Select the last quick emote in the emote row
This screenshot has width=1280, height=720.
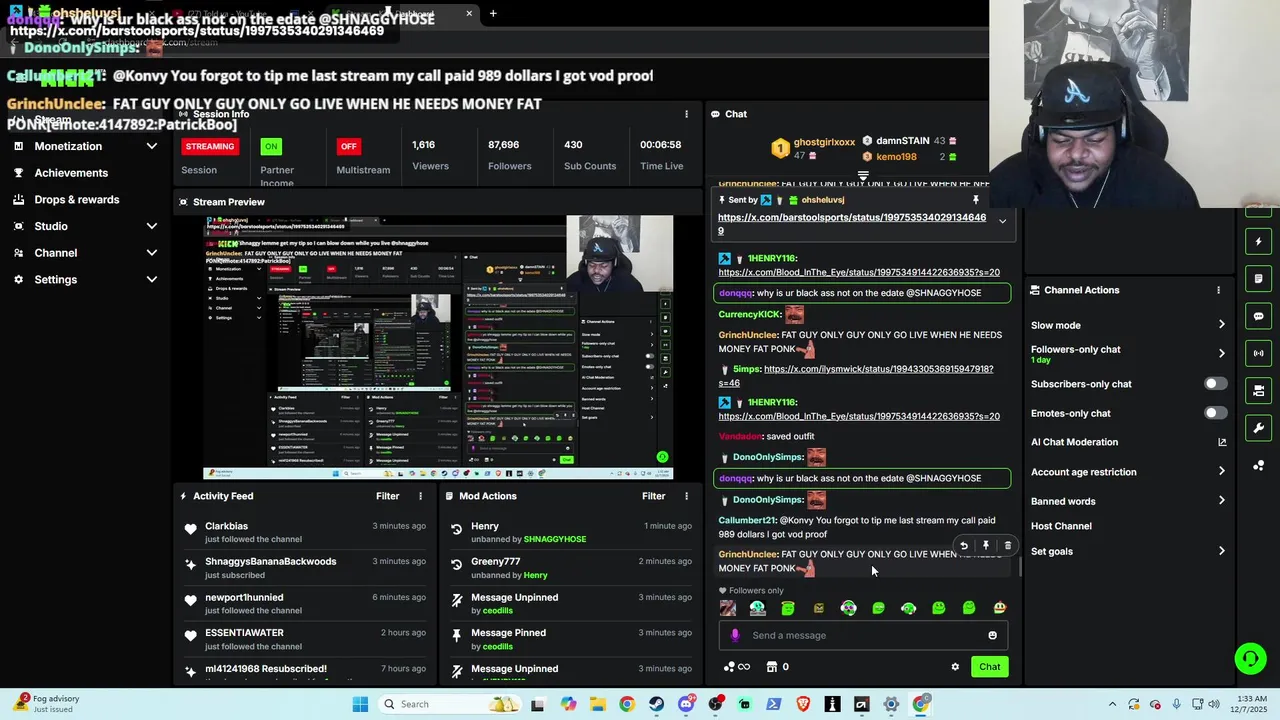click(x=999, y=608)
